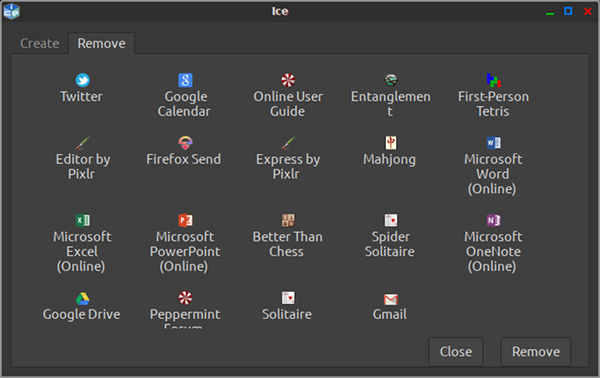Open the Remove tab
The image size is (600, 378).
click(101, 43)
